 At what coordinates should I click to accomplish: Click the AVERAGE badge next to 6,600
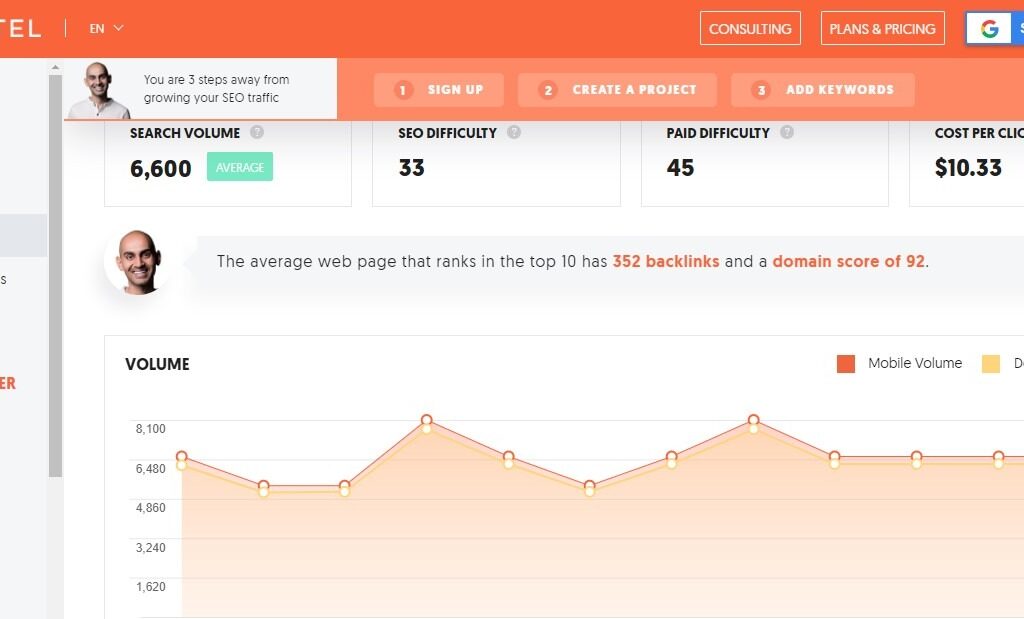(x=239, y=168)
